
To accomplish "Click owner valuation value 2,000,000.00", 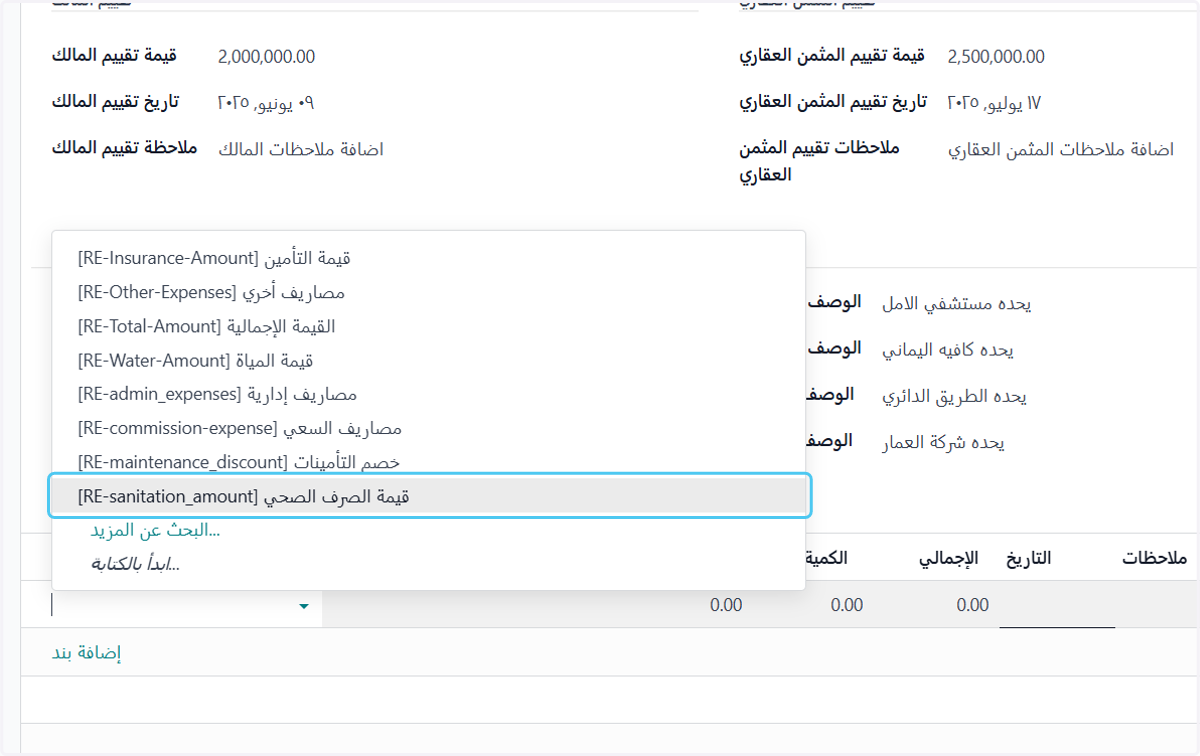I will (266, 57).
